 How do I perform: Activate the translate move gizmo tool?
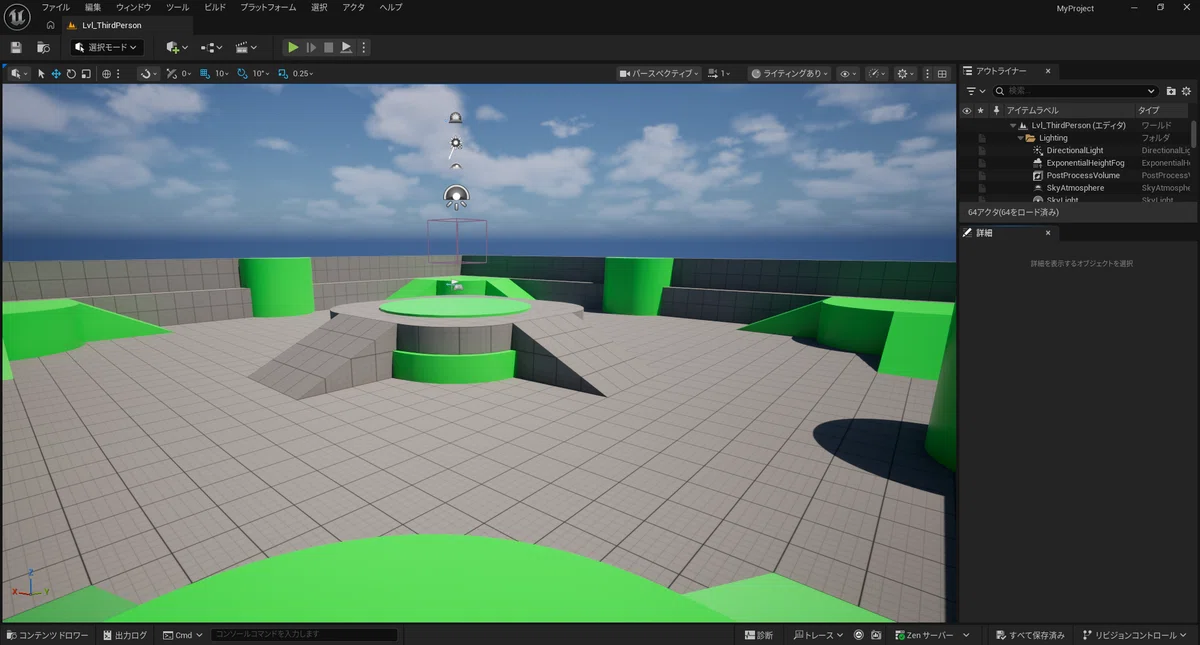tap(56, 73)
